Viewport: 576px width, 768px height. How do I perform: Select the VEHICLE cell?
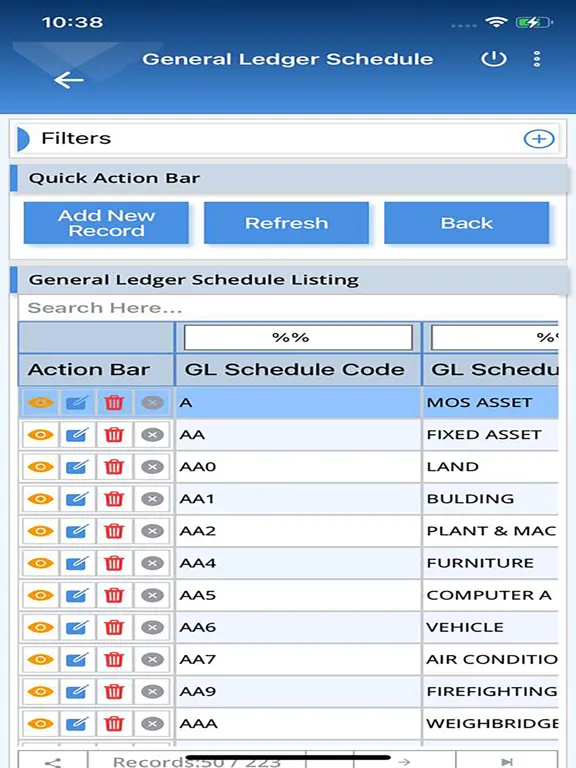491,627
